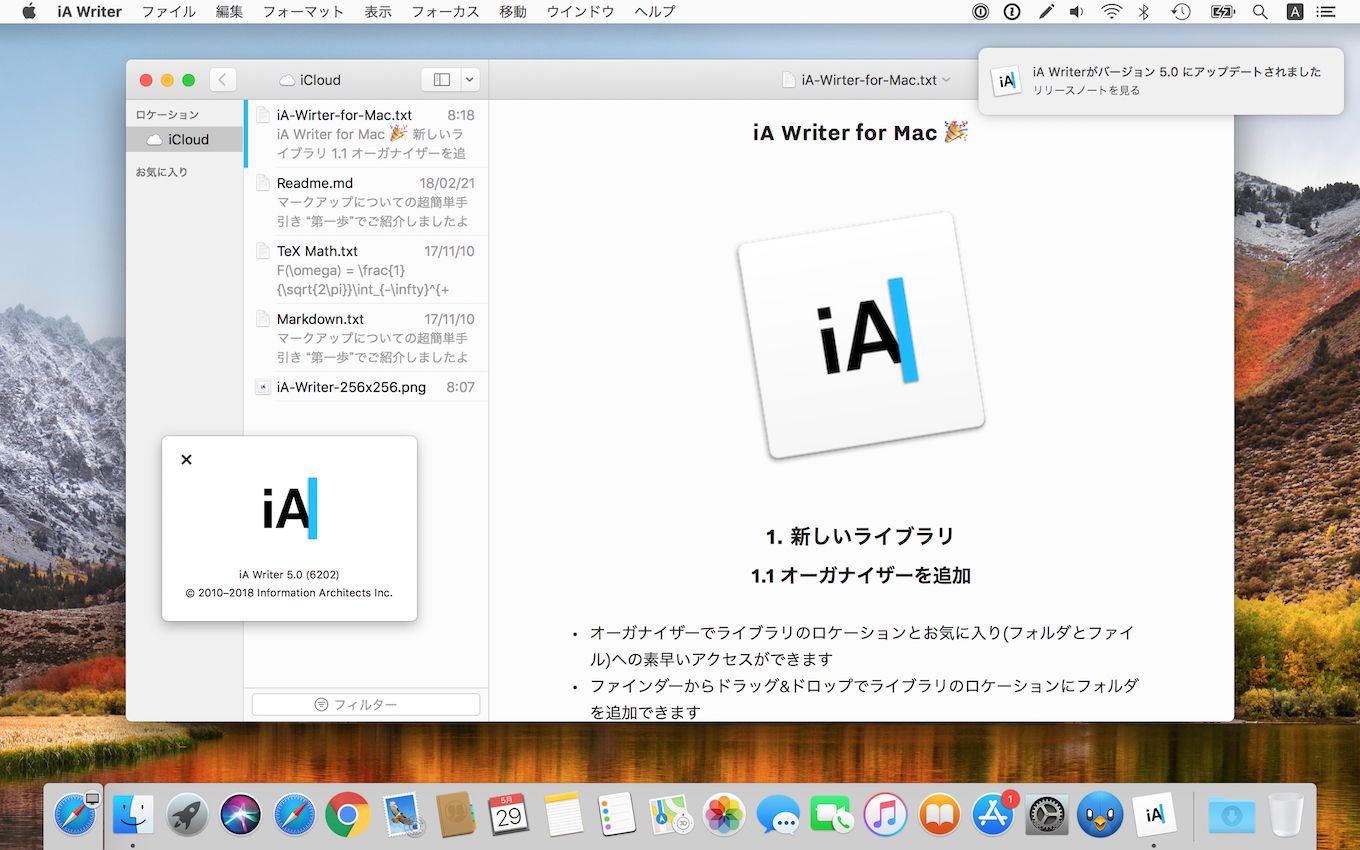Open the ファイル menu
This screenshot has height=850, width=1360.
click(169, 12)
